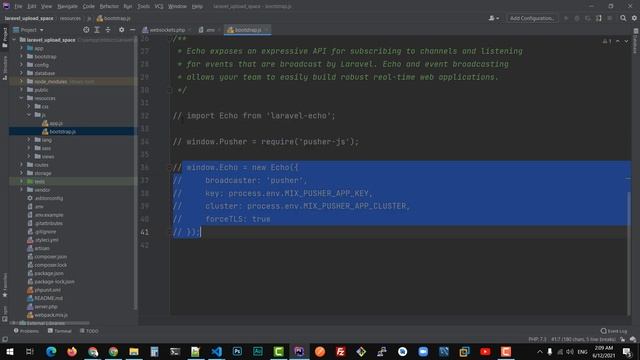640x360 pixels.
Task: Open the Refactor menu
Action: point(109,7)
